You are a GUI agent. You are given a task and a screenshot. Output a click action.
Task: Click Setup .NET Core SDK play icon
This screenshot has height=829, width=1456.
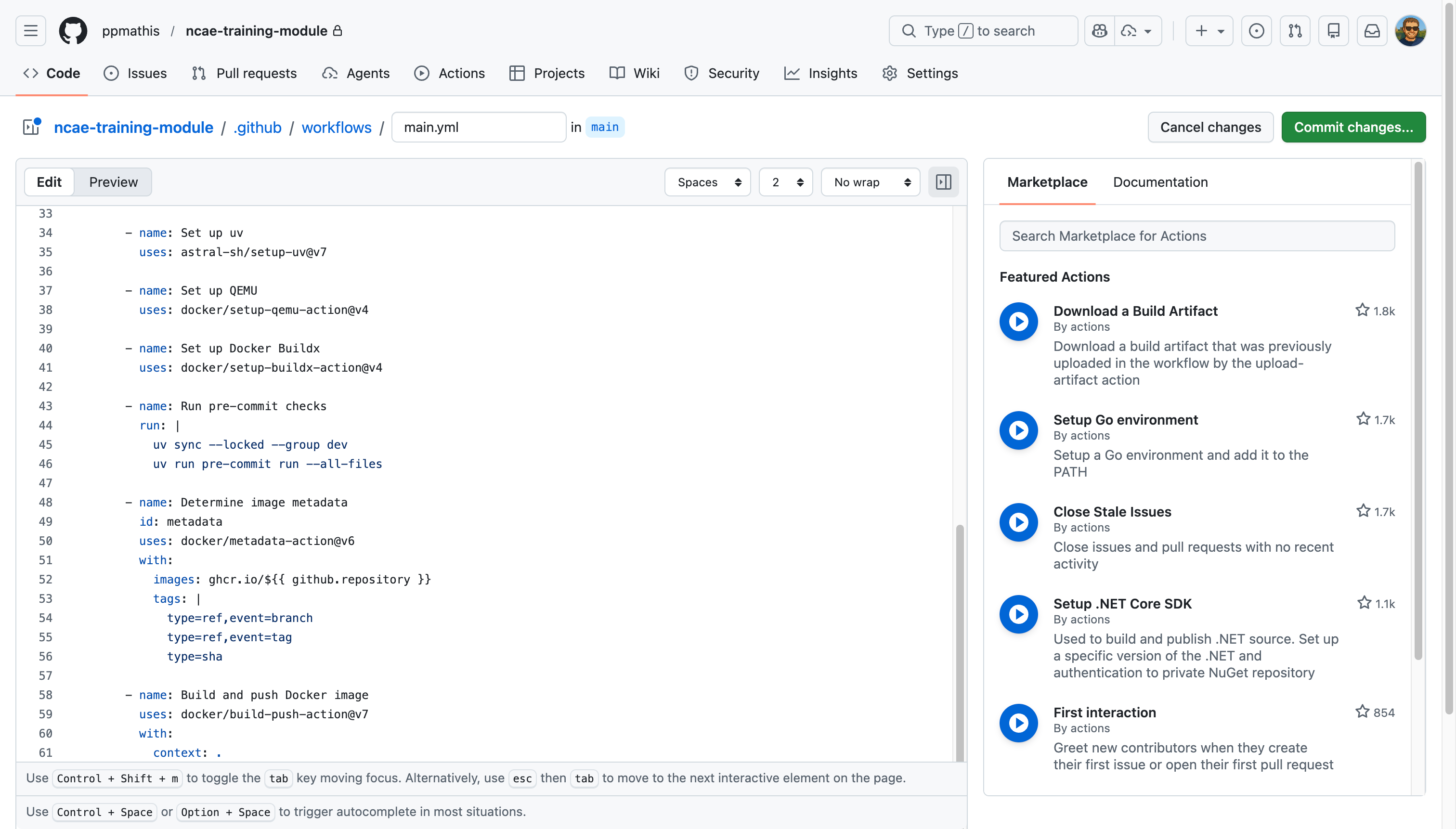click(1019, 614)
